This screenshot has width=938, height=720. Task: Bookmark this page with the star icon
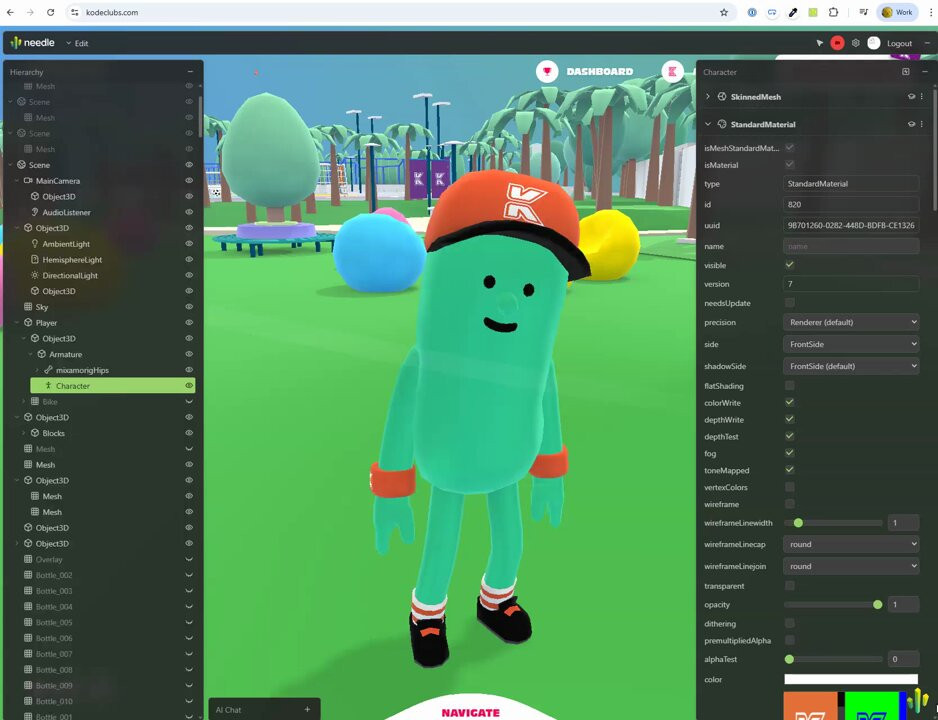[x=724, y=12]
